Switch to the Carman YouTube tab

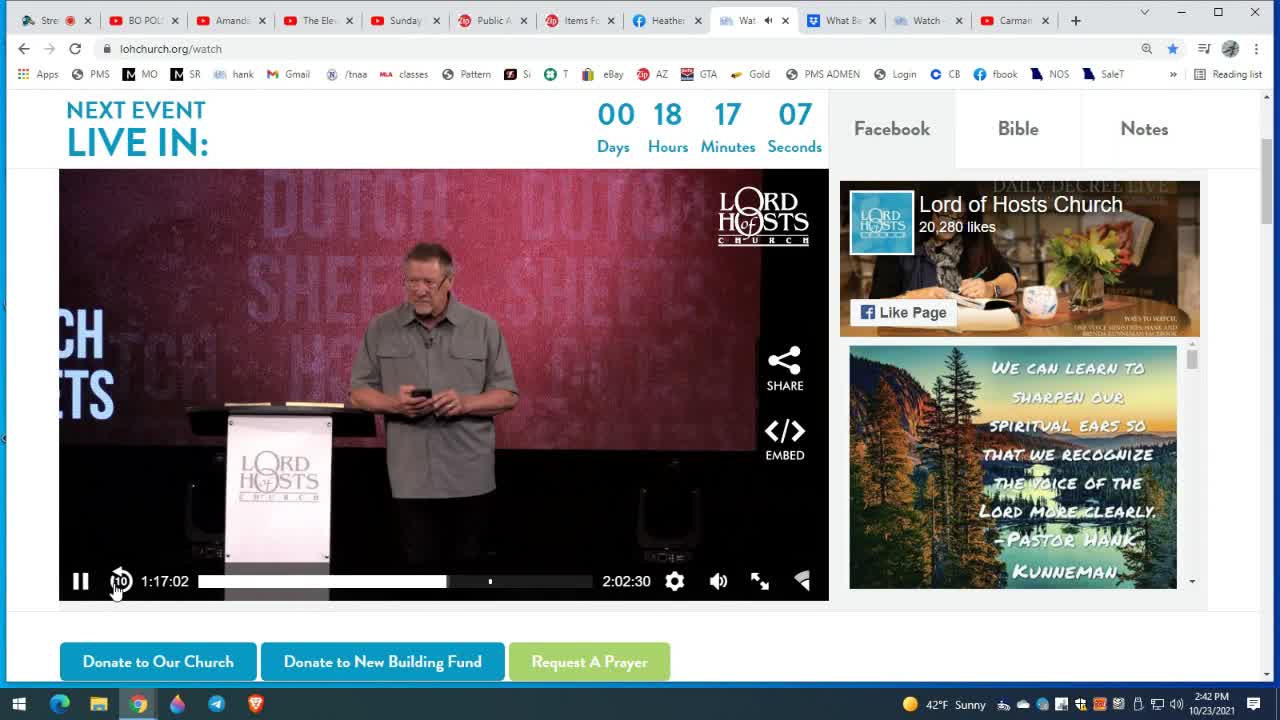tap(1015, 20)
